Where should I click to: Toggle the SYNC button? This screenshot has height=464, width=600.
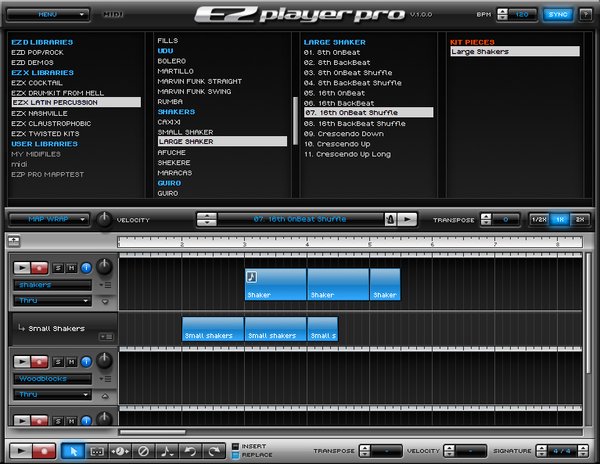(x=557, y=15)
